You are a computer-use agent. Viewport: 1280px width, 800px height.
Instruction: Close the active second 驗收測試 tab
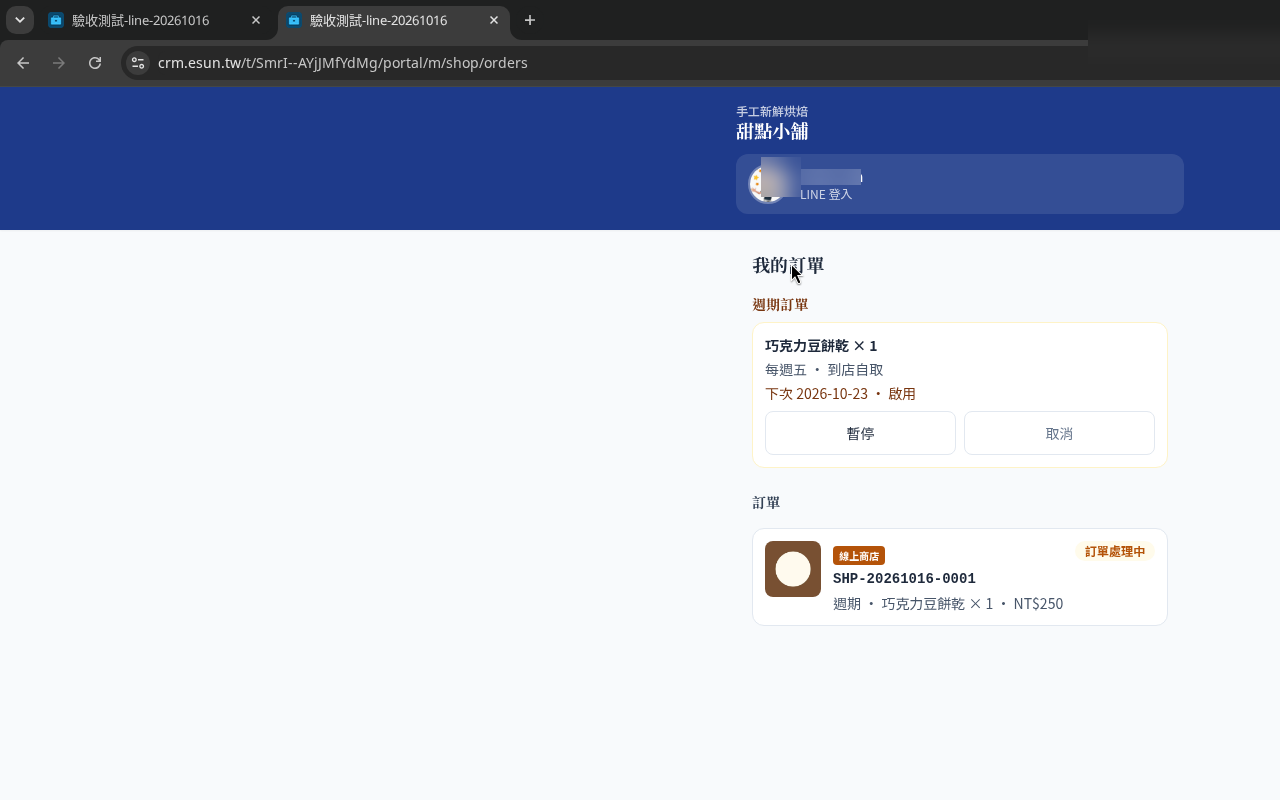pos(494,20)
